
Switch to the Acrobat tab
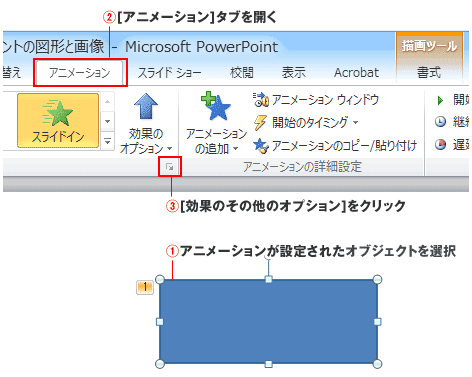coord(356,72)
